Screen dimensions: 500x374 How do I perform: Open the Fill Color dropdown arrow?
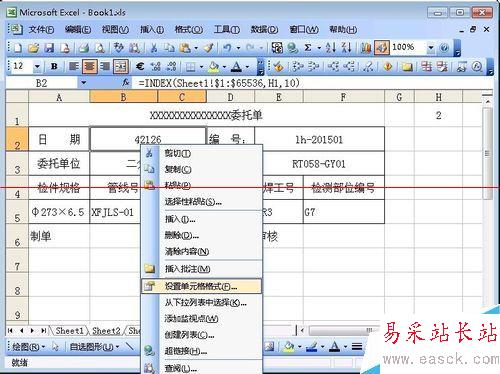tap(224, 67)
